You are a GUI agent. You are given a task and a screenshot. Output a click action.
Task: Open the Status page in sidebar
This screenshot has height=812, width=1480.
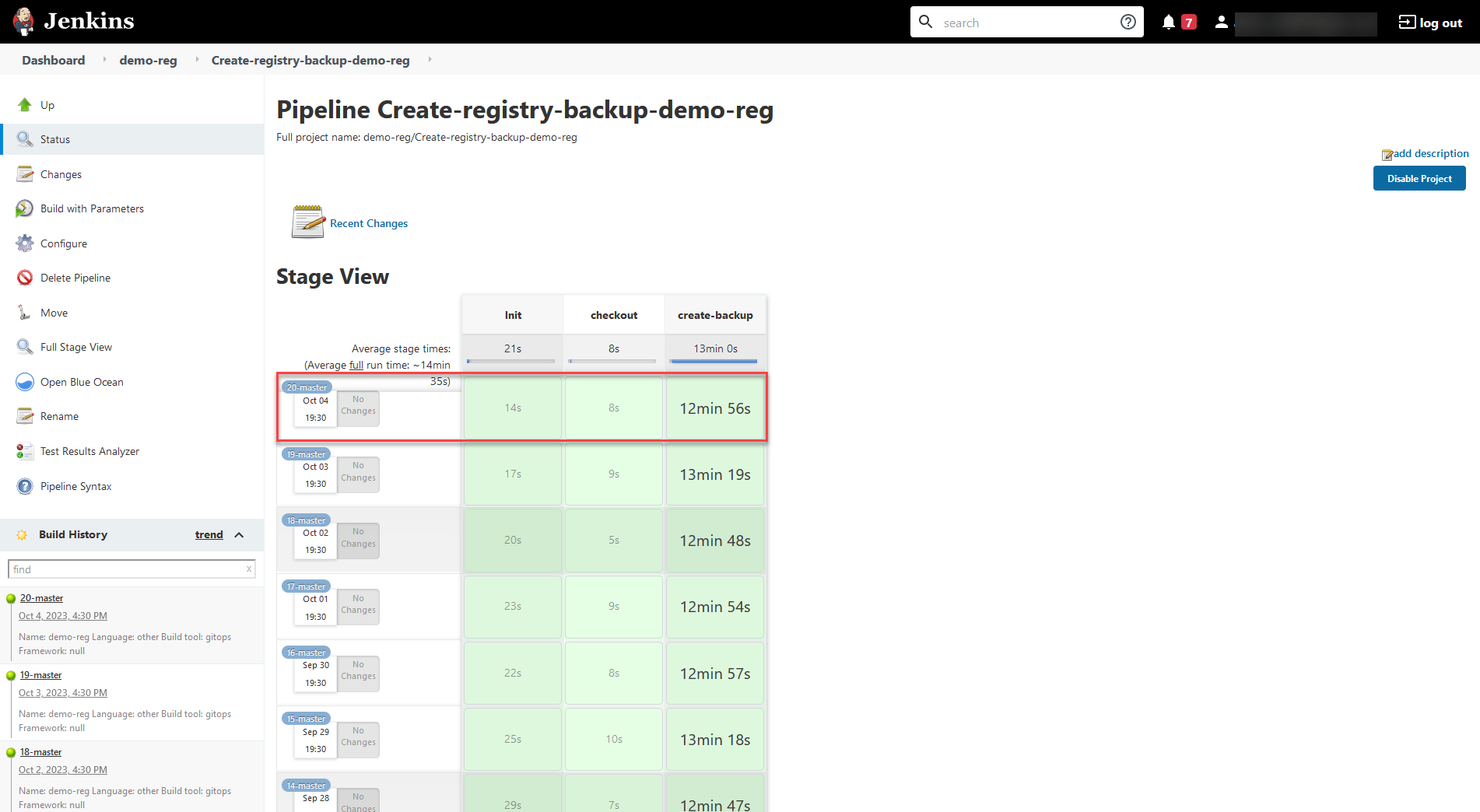(x=132, y=139)
